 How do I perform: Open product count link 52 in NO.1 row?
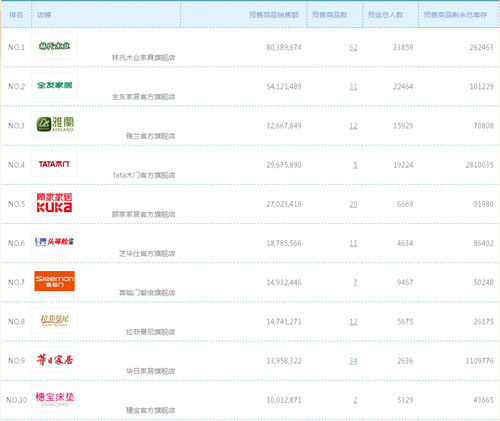click(353, 48)
